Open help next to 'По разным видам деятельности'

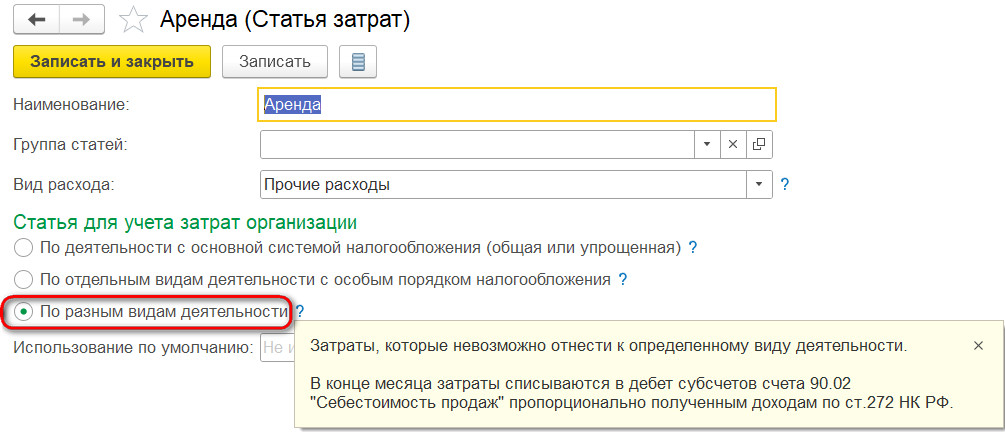click(300, 312)
